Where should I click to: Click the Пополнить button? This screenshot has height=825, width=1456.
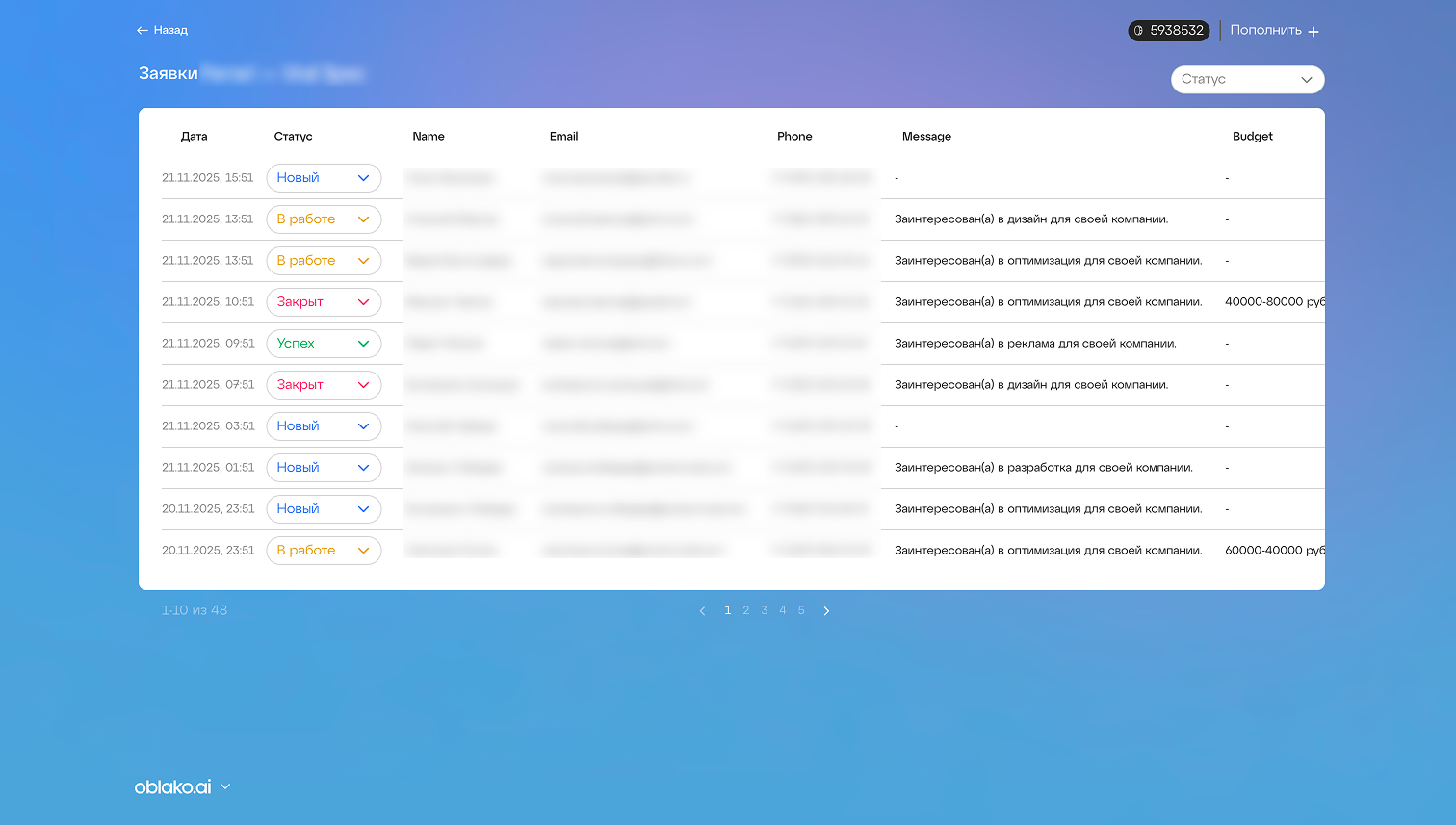[x=1265, y=31]
